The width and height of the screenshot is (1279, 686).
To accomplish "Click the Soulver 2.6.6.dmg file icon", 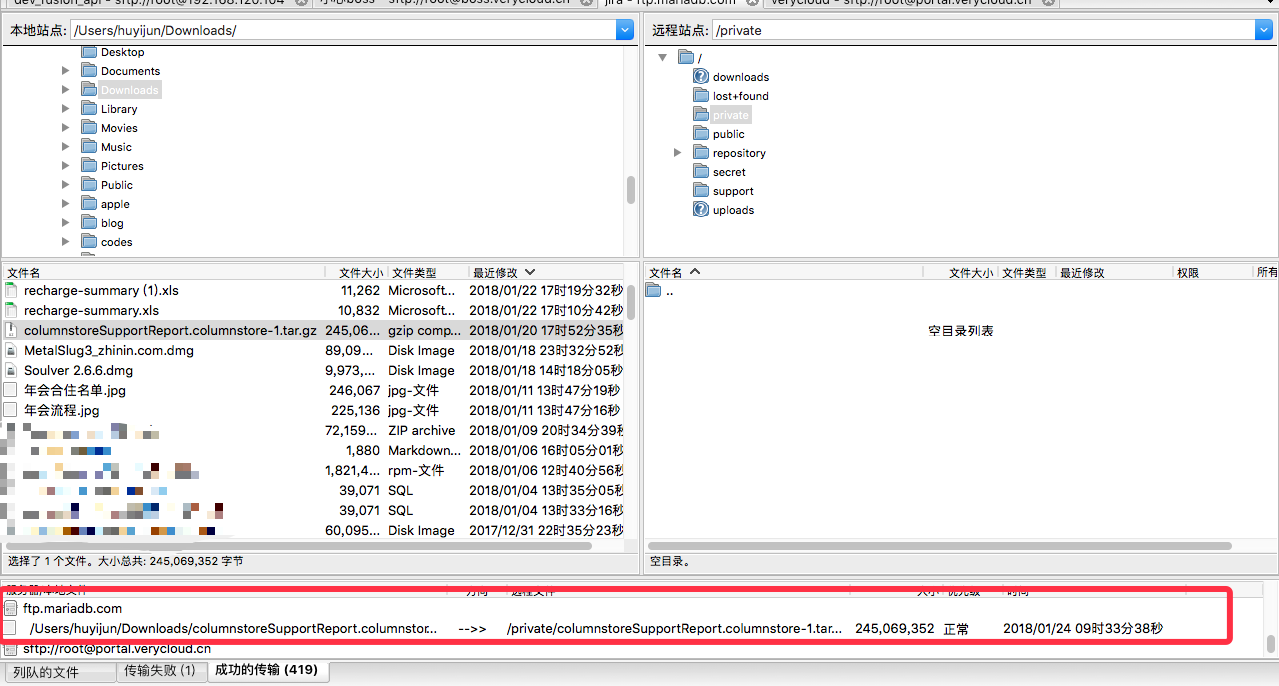I will tap(11, 371).
